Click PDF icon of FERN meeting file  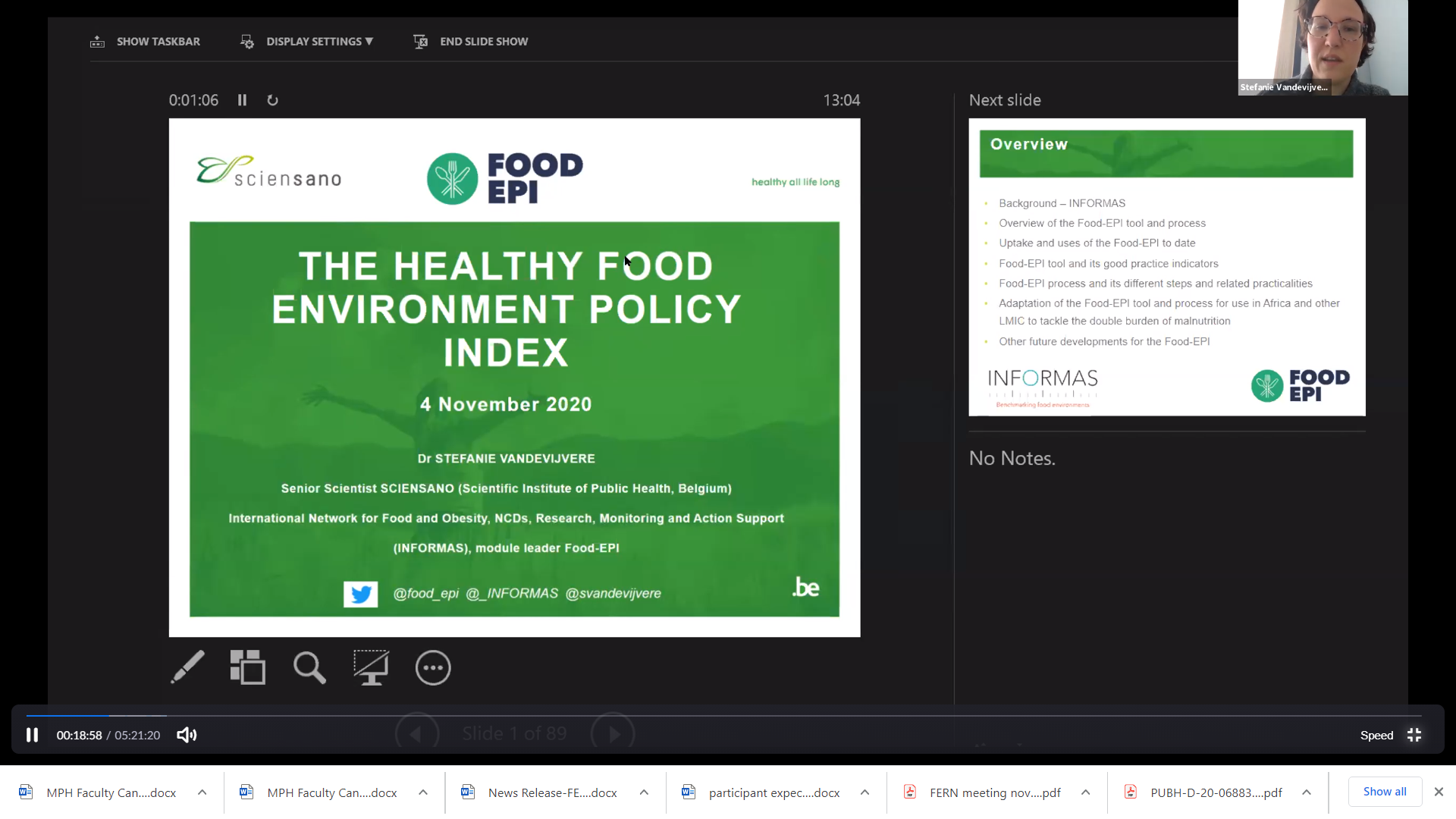click(910, 792)
